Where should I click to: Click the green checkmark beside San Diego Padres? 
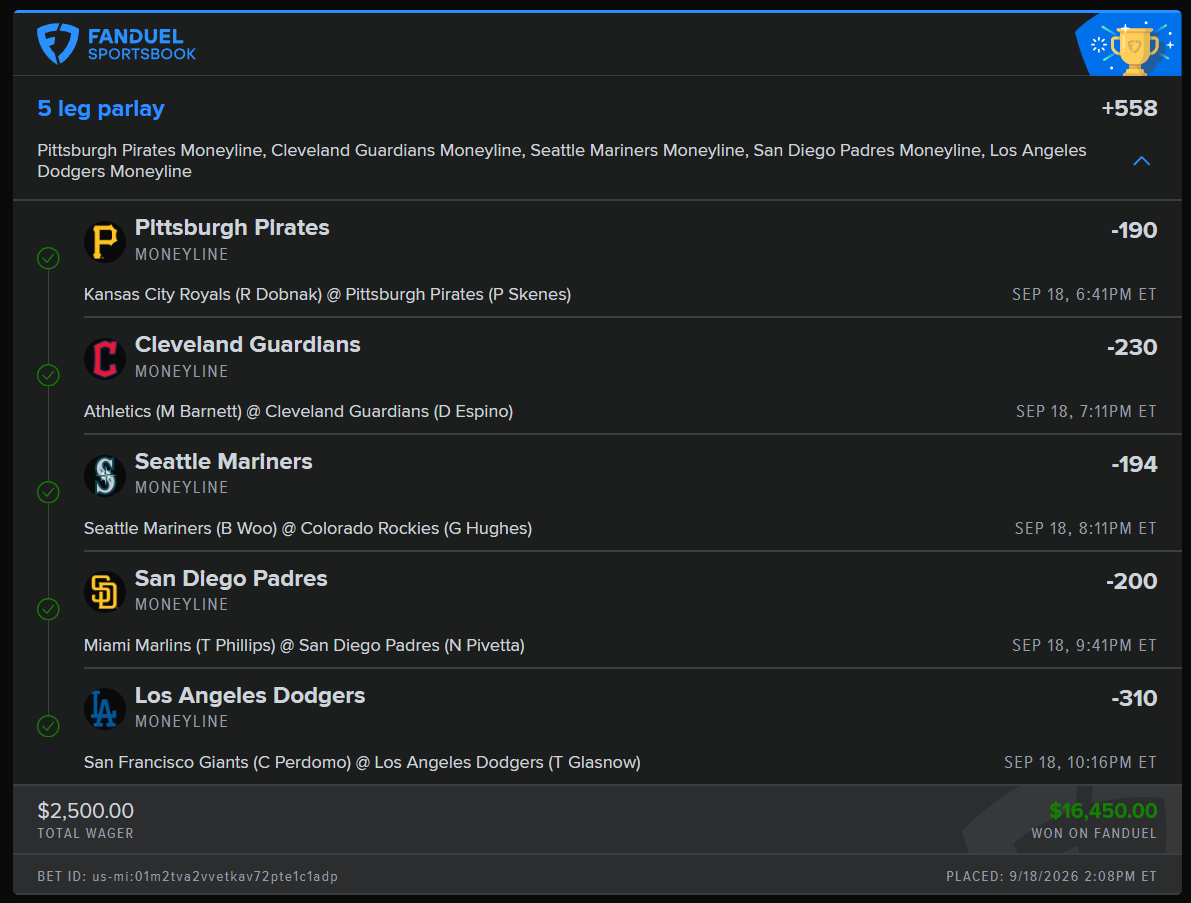(49, 609)
